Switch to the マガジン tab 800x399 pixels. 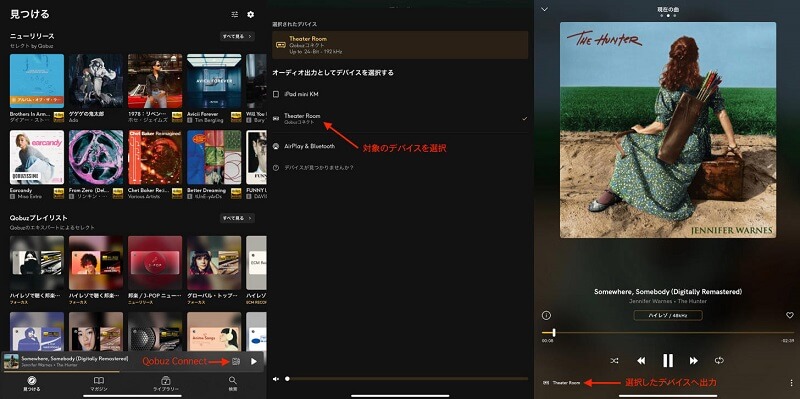pos(98,384)
